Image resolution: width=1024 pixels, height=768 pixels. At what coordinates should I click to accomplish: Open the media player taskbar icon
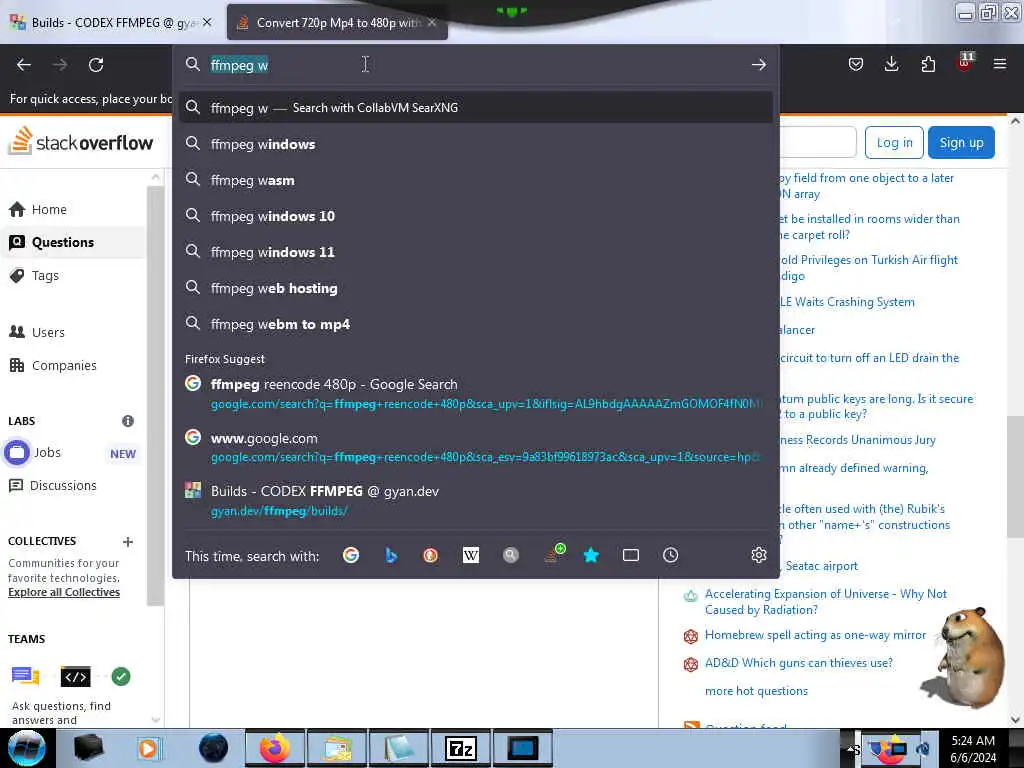tap(148, 748)
